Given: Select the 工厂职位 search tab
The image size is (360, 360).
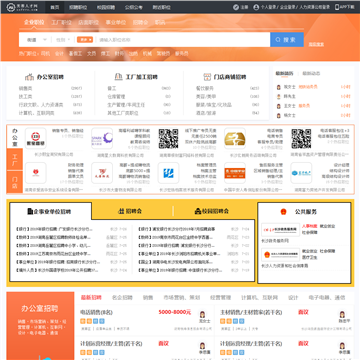Looking at the screenshot, I should 61,22.
